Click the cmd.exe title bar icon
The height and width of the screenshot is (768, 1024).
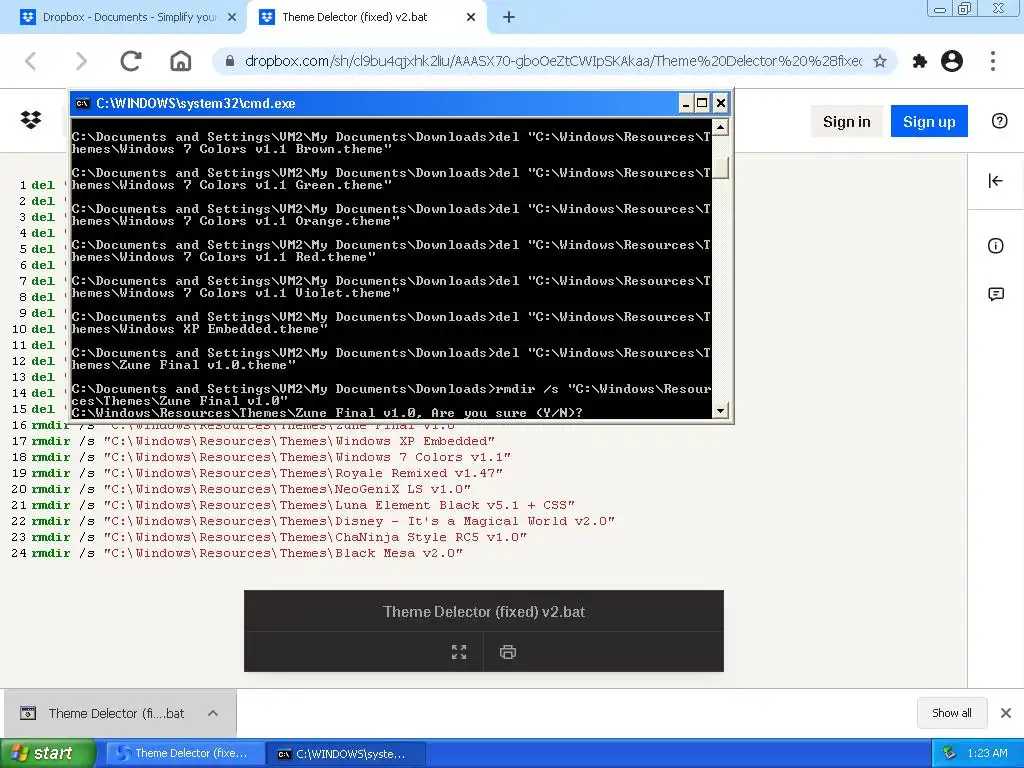point(82,103)
